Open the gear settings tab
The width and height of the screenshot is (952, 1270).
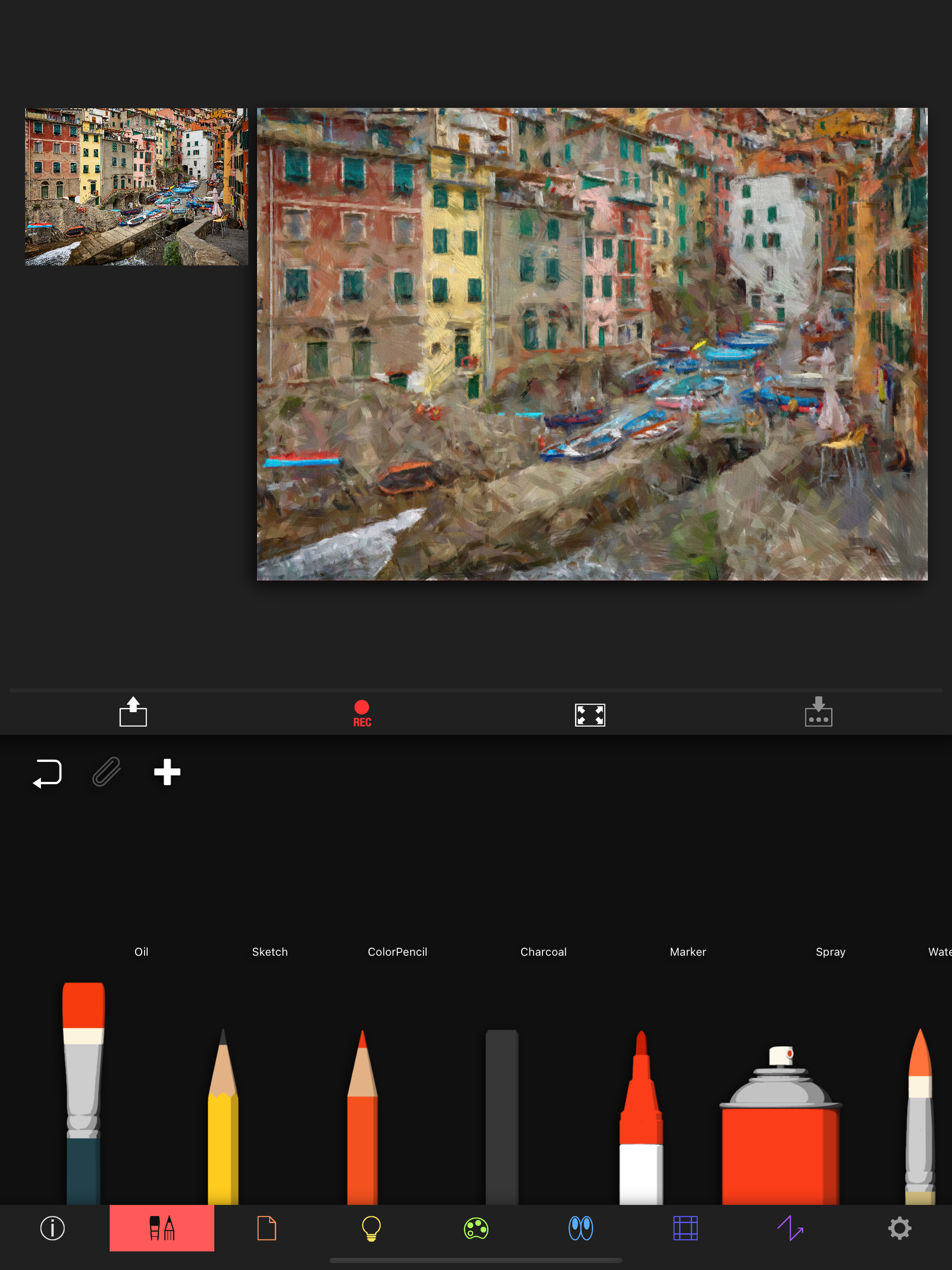click(899, 1228)
